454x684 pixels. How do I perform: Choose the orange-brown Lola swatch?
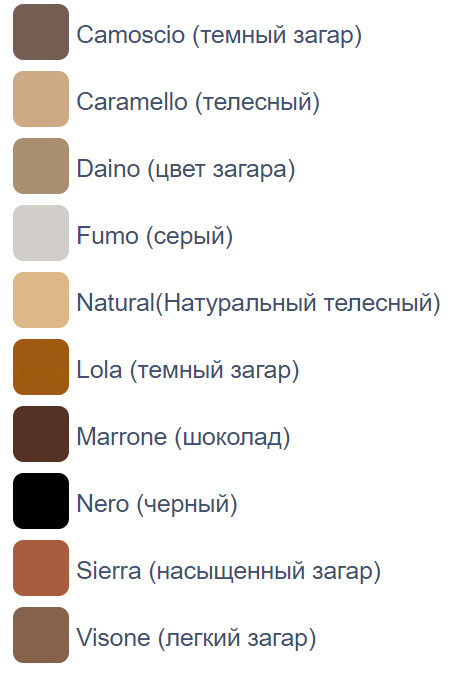41,367
